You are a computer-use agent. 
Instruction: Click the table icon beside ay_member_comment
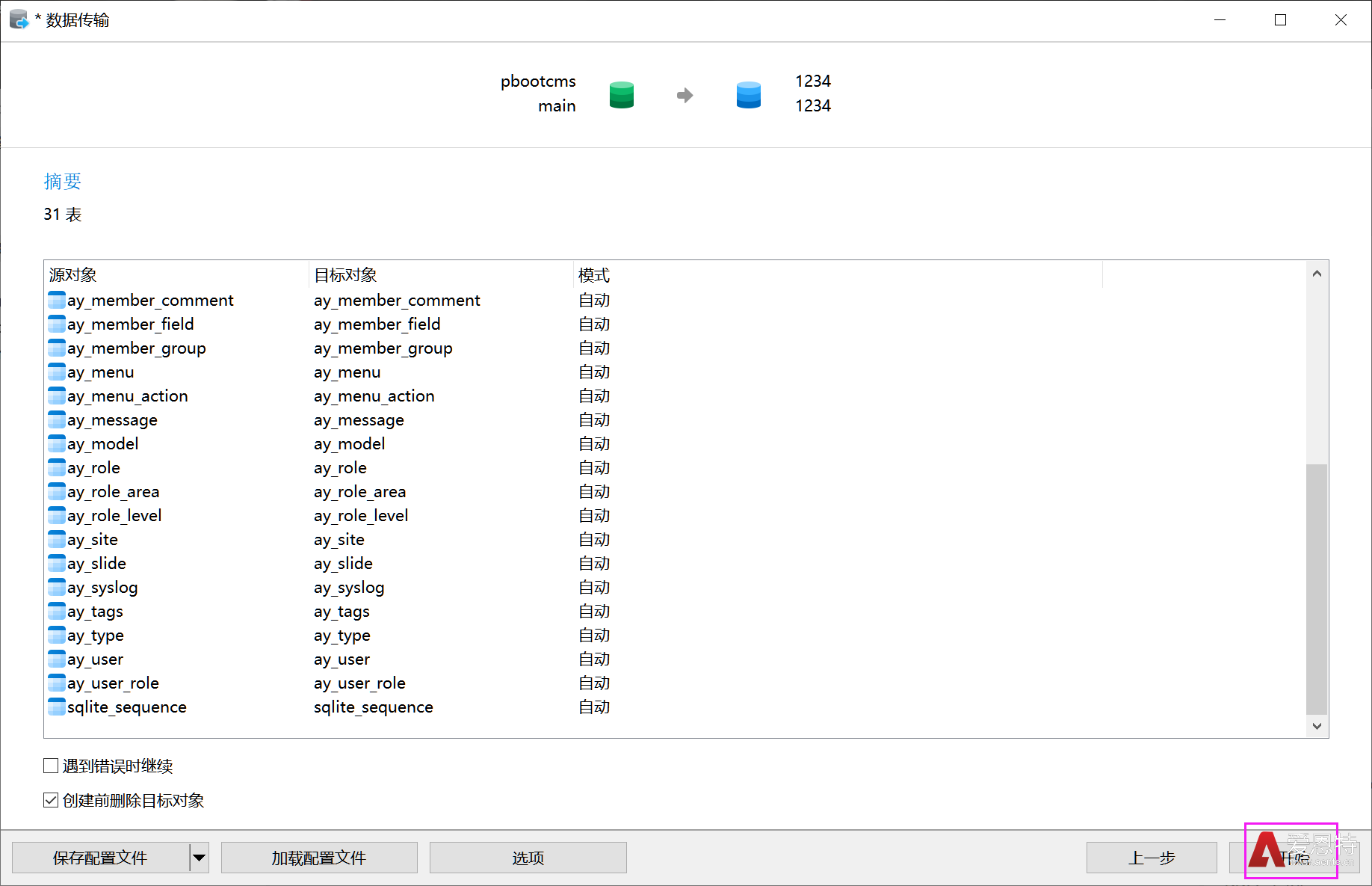click(x=57, y=300)
